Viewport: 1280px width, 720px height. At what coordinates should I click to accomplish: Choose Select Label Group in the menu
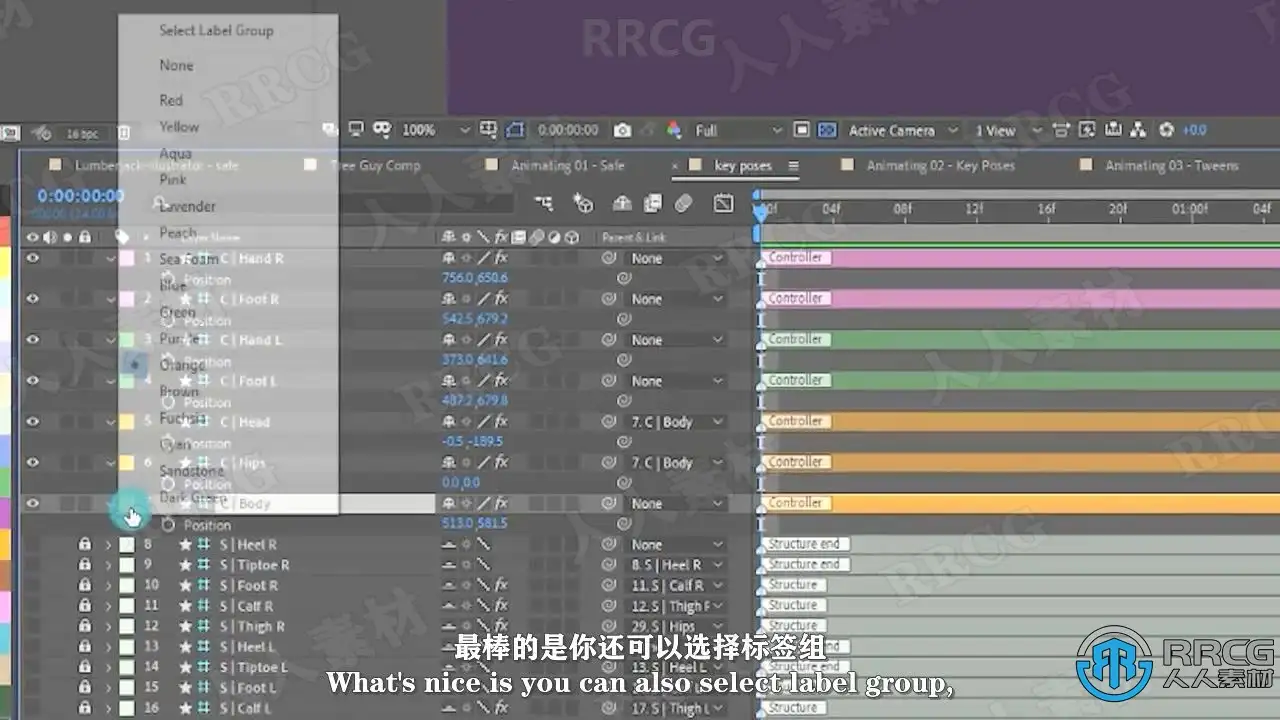click(216, 31)
